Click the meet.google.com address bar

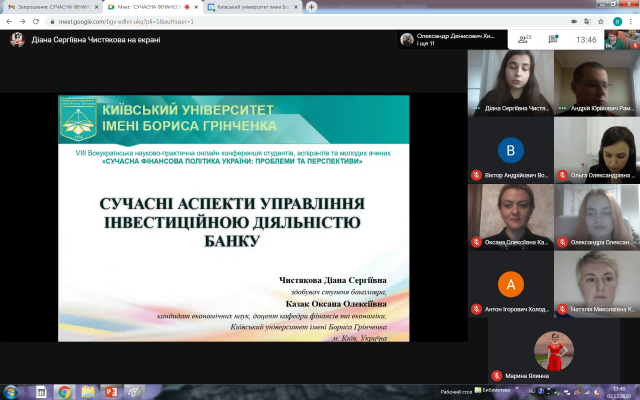coord(150,21)
